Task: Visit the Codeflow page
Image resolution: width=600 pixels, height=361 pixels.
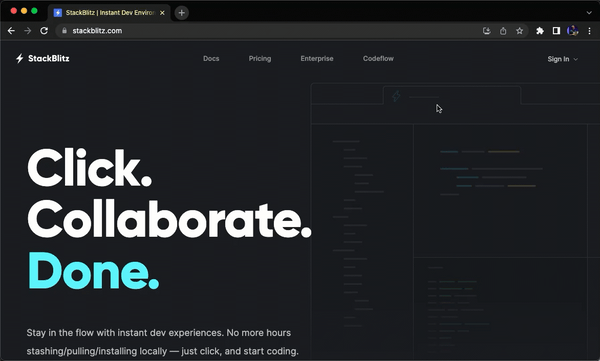Action: [378, 59]
